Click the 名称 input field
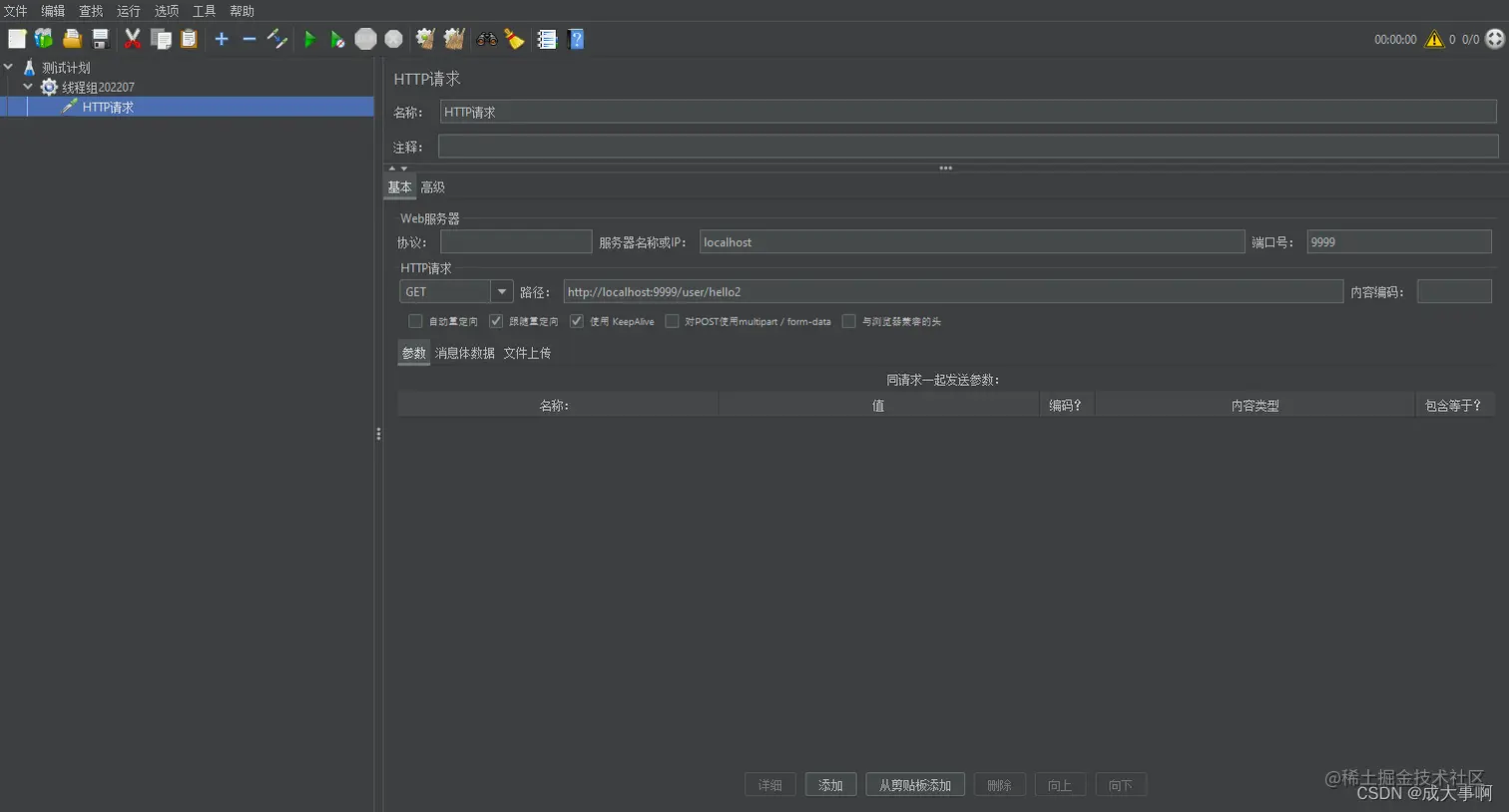The width and height of the screenshot is (1509, 812). [968, 112]
